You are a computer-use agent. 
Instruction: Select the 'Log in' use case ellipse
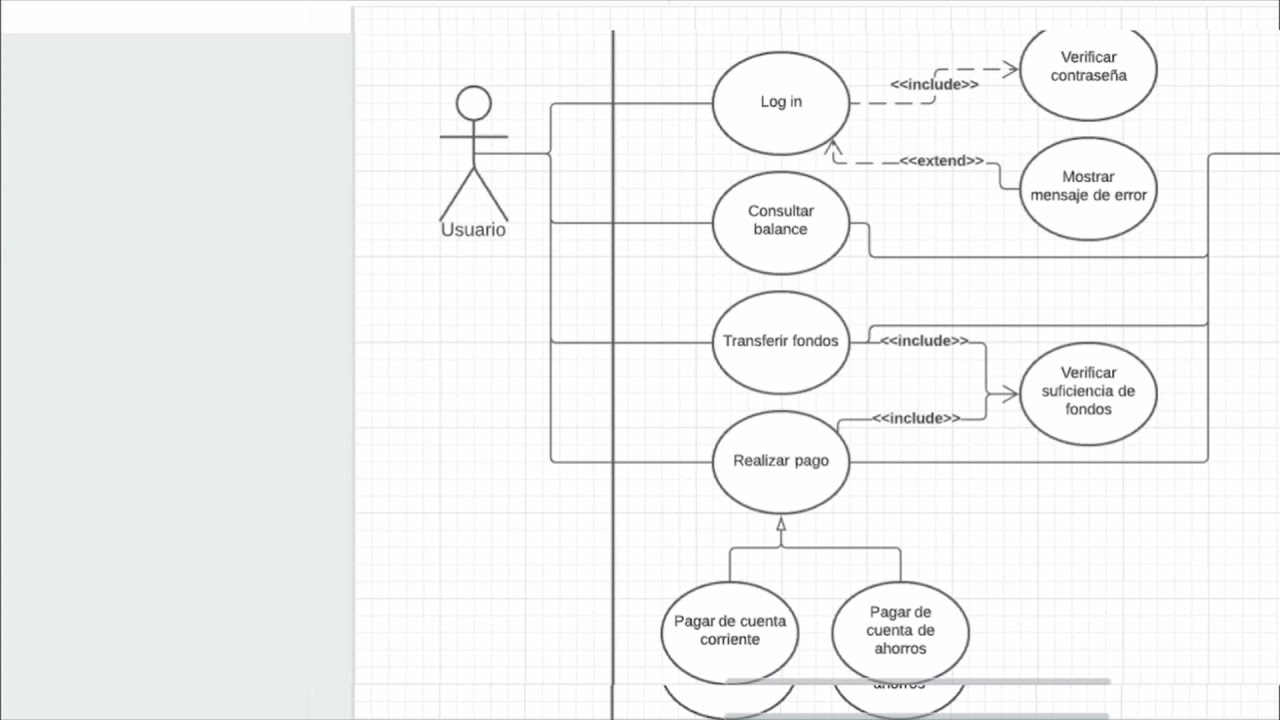click(x=781, y=103)
